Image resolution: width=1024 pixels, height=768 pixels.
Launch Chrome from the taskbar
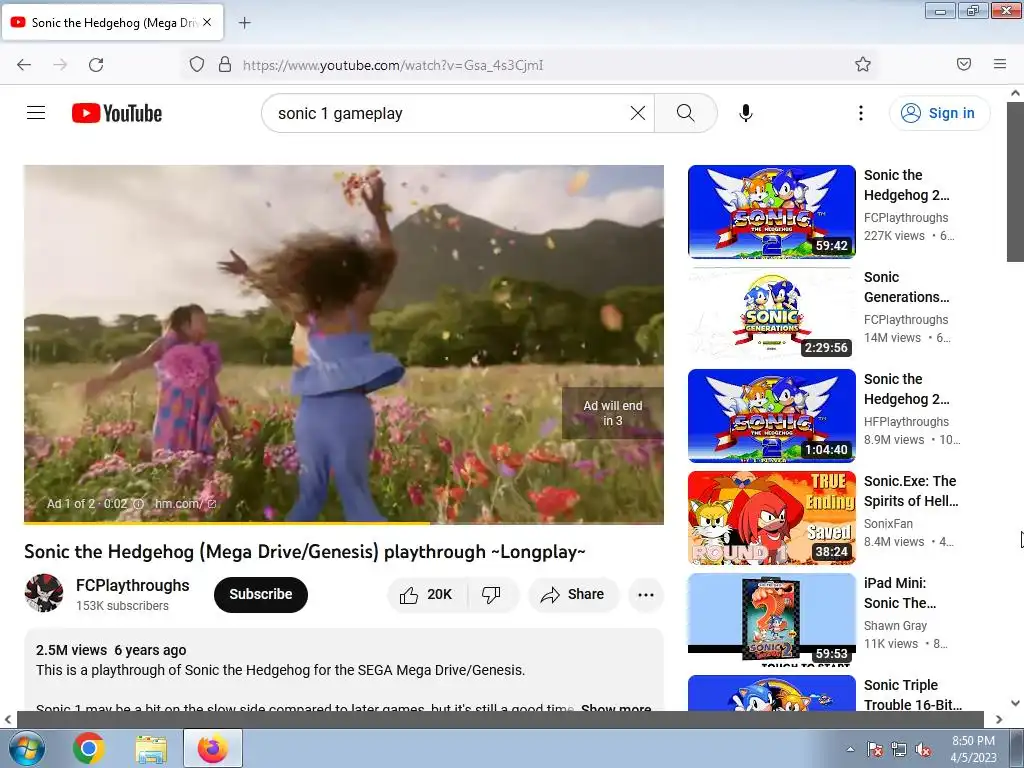click(x=89, y=748)
